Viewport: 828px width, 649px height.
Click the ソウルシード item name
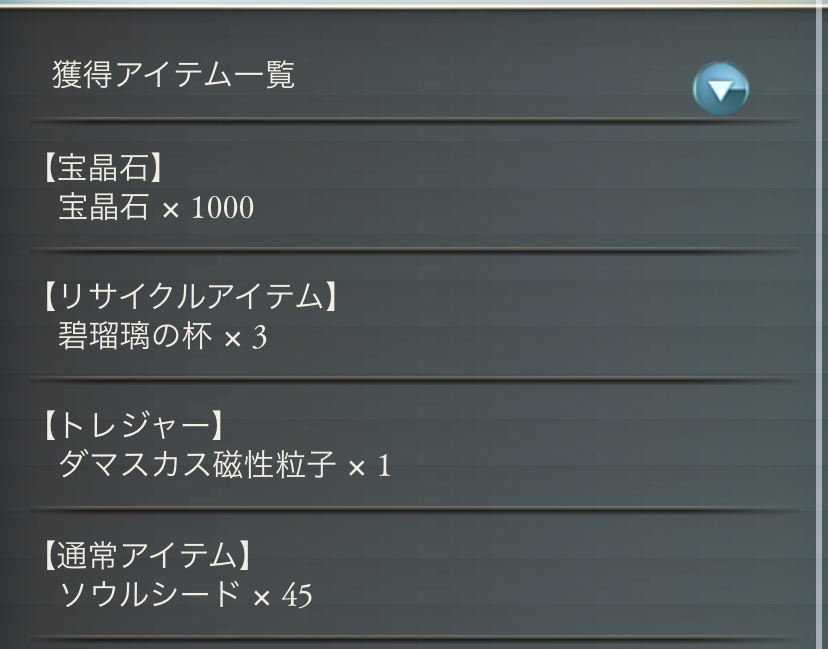click(x=149, y=594)
